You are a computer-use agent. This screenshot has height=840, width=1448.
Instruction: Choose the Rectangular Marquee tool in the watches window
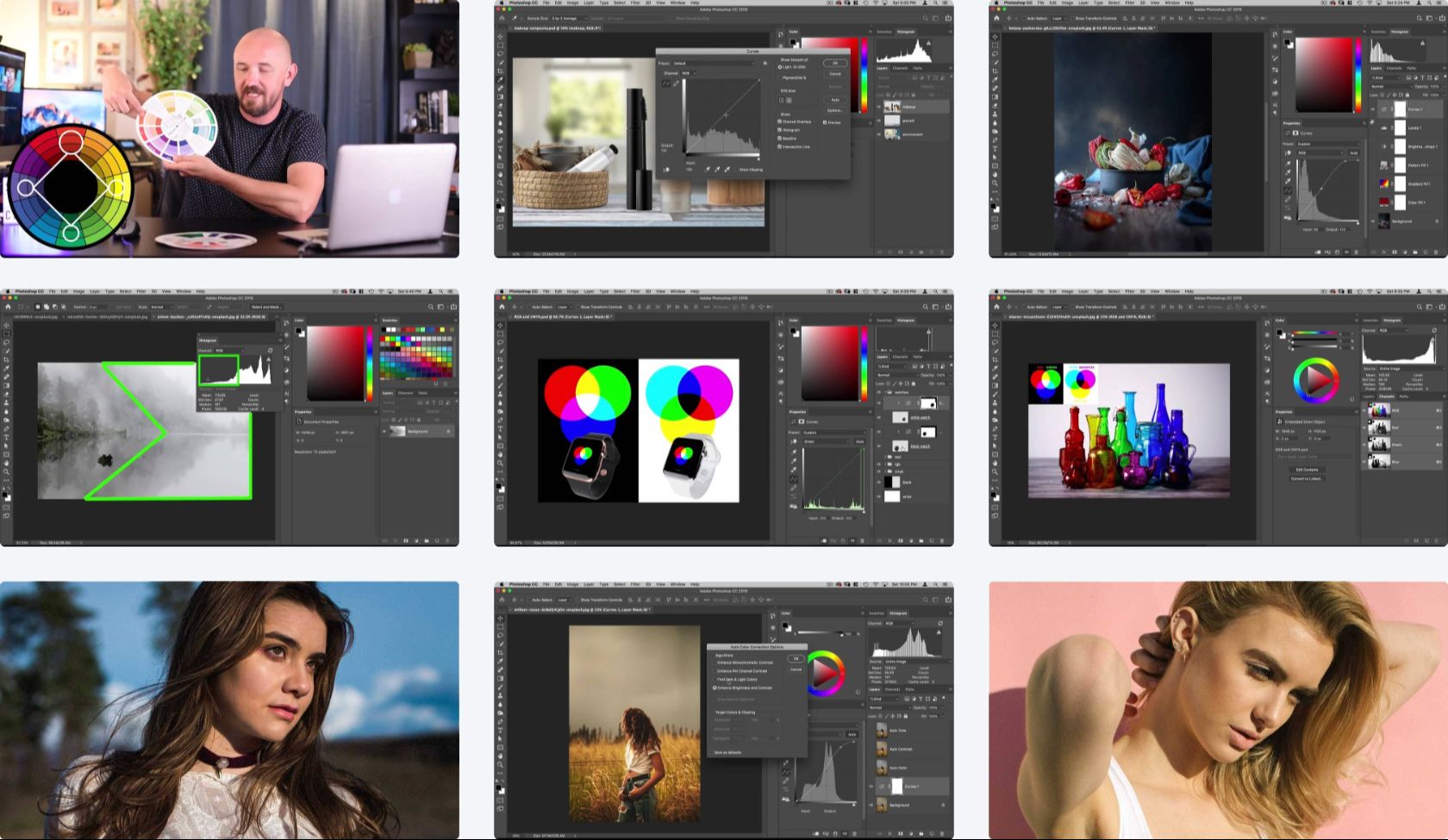coord(501,334)
